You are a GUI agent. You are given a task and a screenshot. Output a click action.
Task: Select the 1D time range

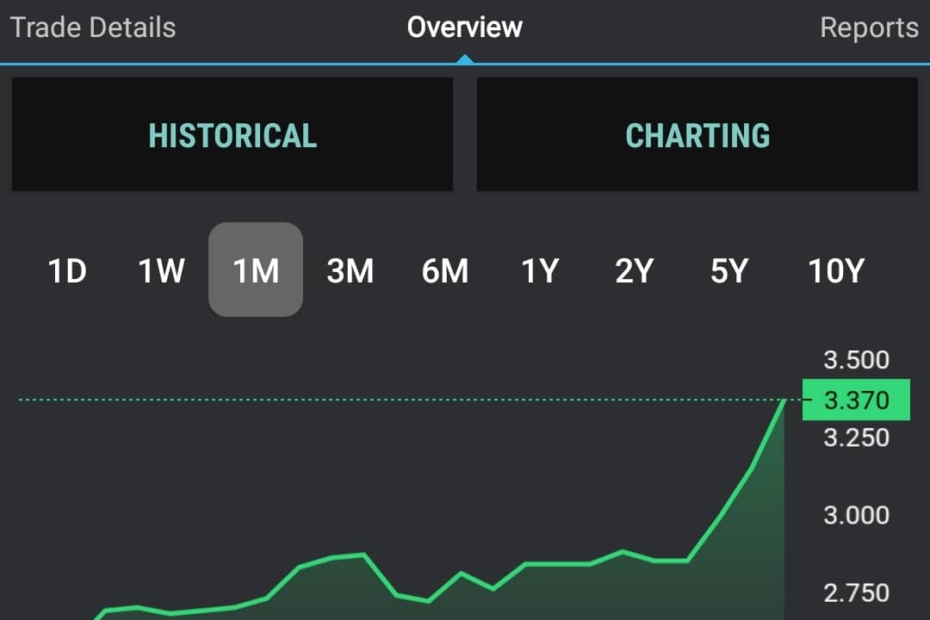(67, 271)
